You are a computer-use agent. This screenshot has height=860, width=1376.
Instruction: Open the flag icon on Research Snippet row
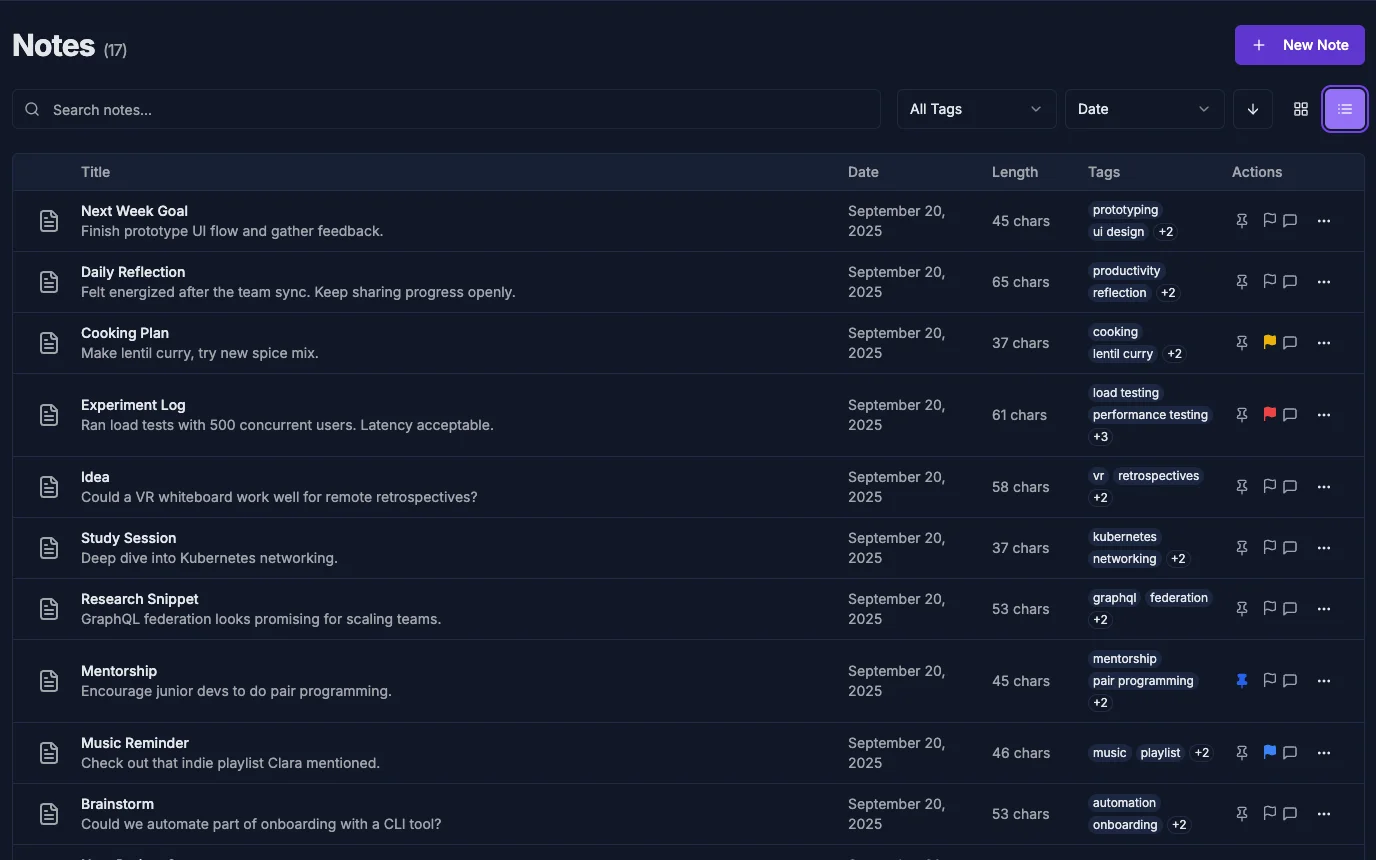click(x=1269, y=608)
